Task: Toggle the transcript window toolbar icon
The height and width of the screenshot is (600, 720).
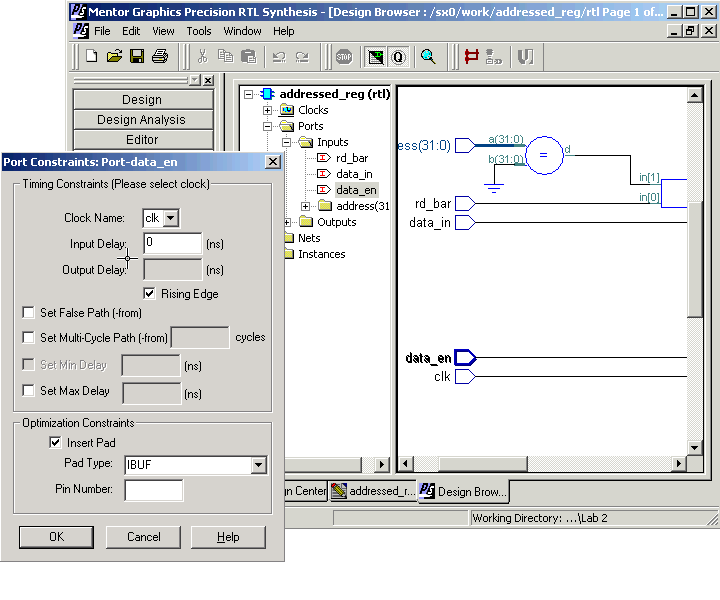Action: point(376,57)
